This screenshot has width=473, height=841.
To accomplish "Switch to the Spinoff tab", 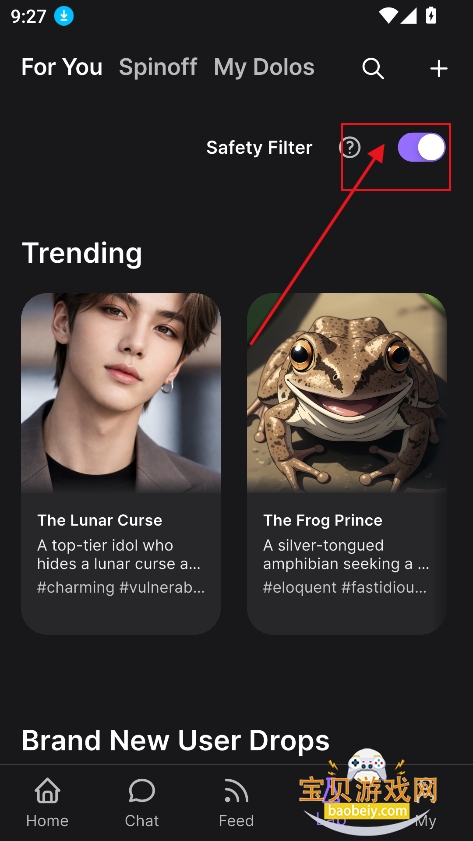I will 158,68.
